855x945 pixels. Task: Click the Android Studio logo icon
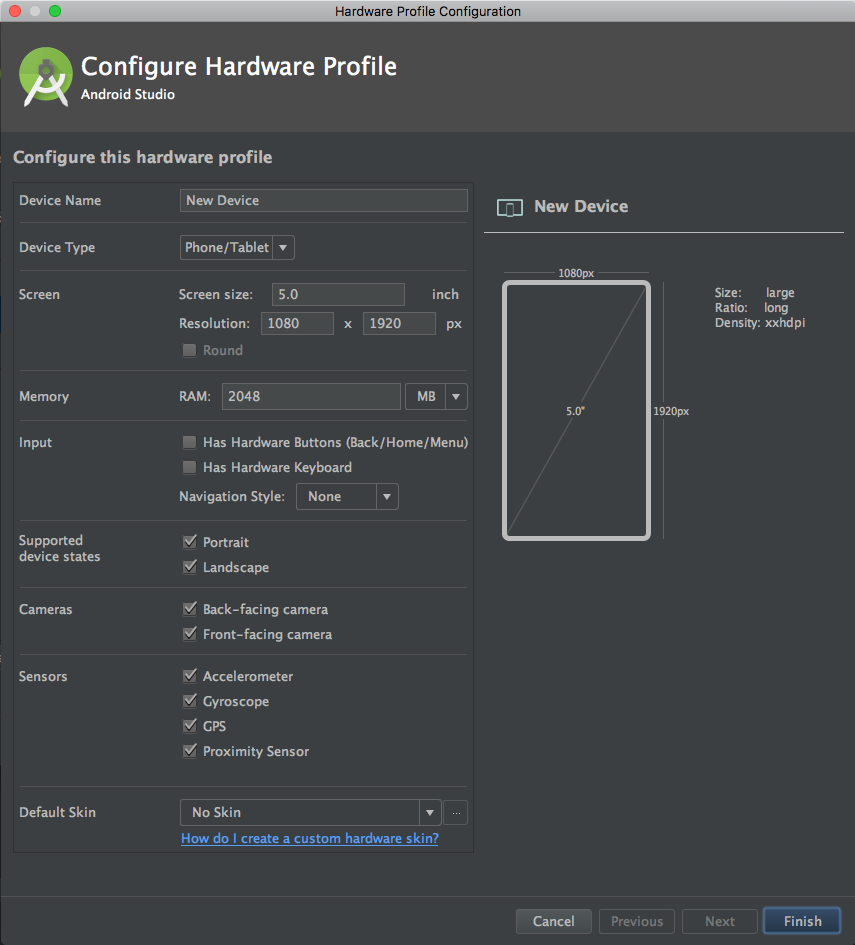[x=46, y=77]
